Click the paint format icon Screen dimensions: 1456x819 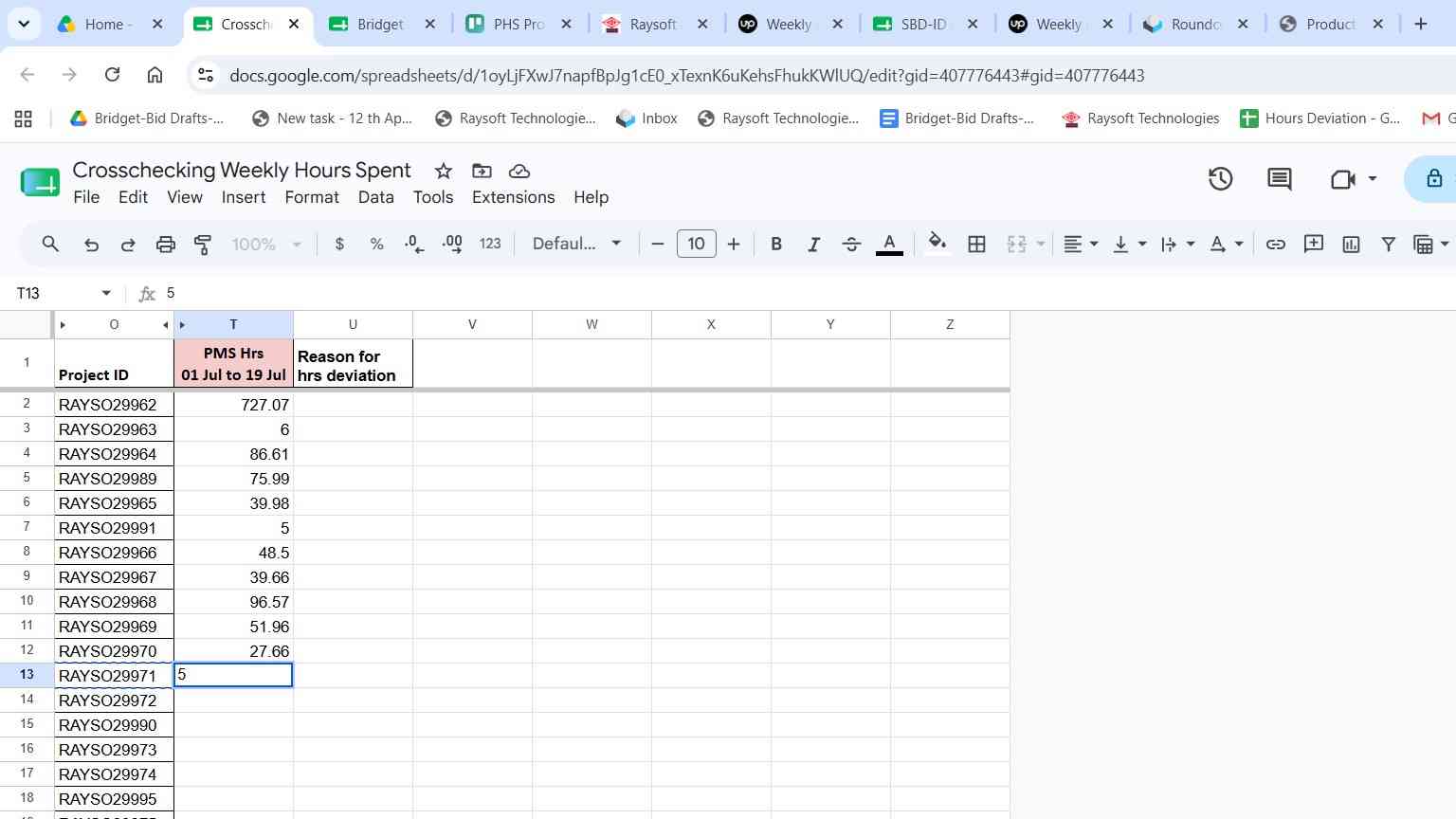202,244
